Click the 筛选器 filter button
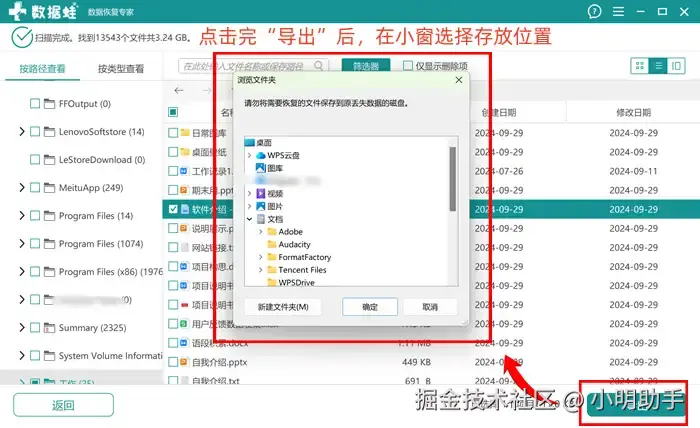The height and width of the screenshot is (428, 700). (366, 66)
